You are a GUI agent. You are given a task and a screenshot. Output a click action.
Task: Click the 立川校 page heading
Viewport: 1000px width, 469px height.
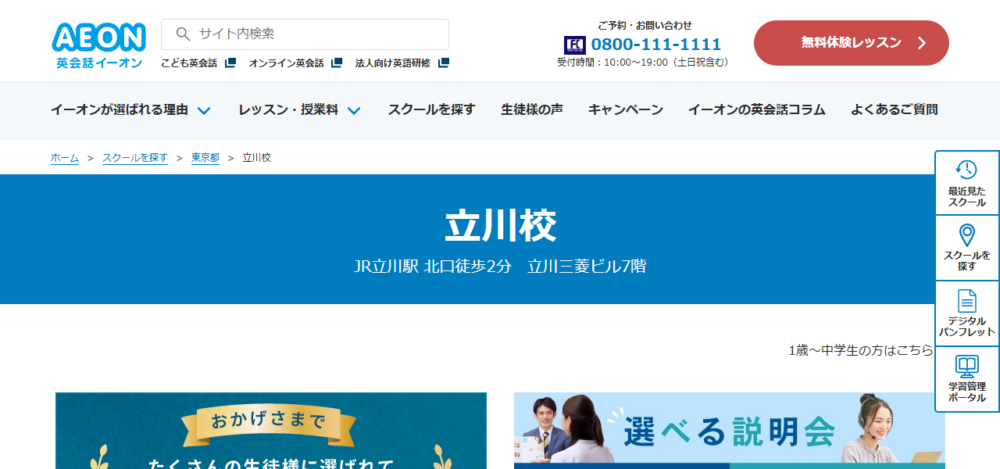tap(501, 225)
